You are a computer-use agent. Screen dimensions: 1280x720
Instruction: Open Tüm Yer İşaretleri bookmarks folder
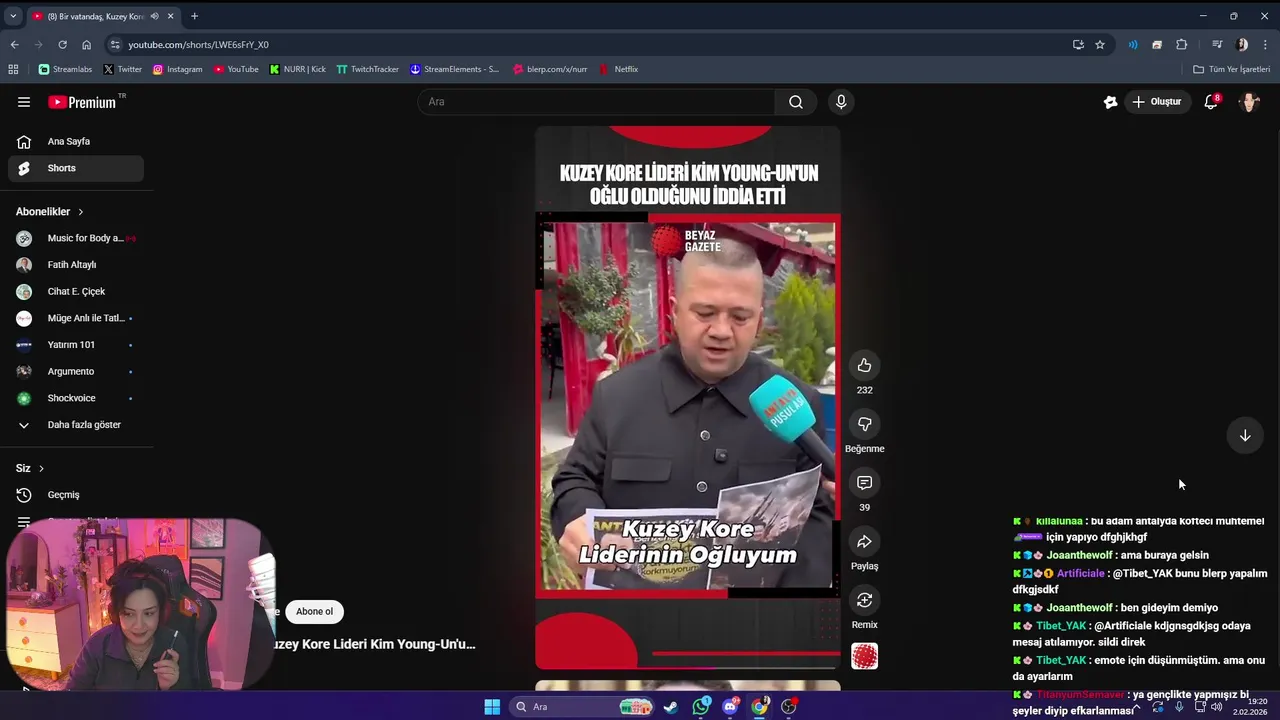pos(1231,69)
